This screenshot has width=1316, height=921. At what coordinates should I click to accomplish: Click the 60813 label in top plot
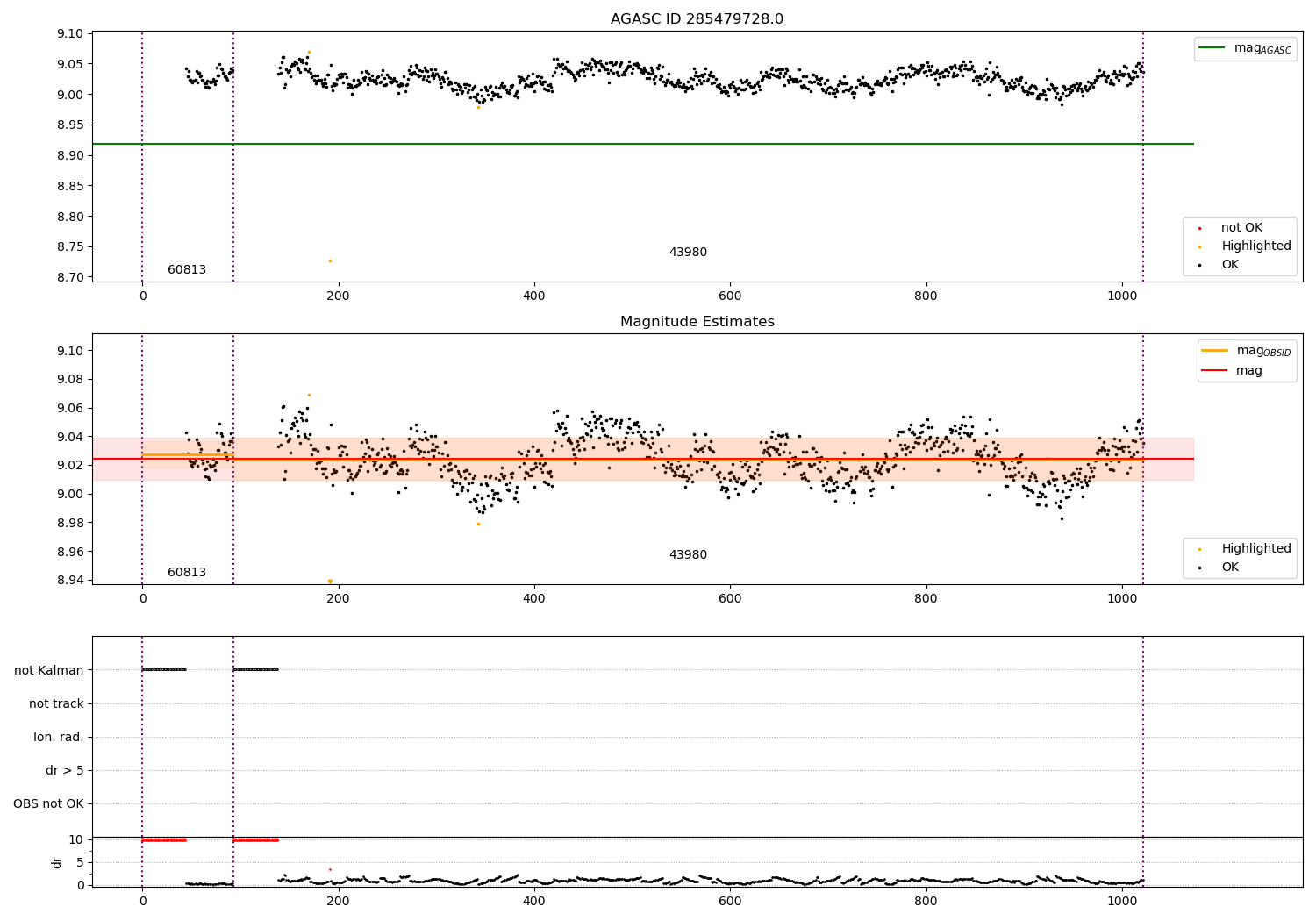187,270
